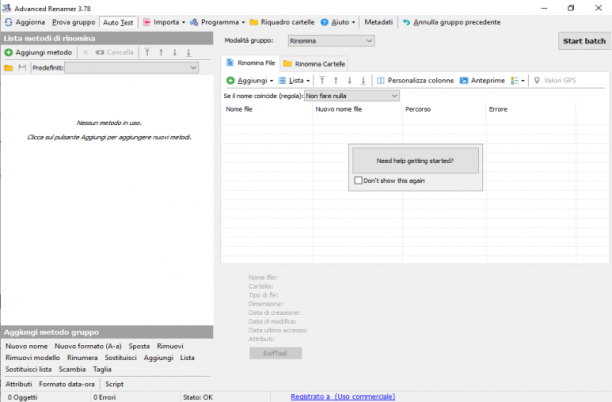Open the Programma dropdown menu
The height and width of the screenshot is (402, 612).
click(x=217, y=22)
